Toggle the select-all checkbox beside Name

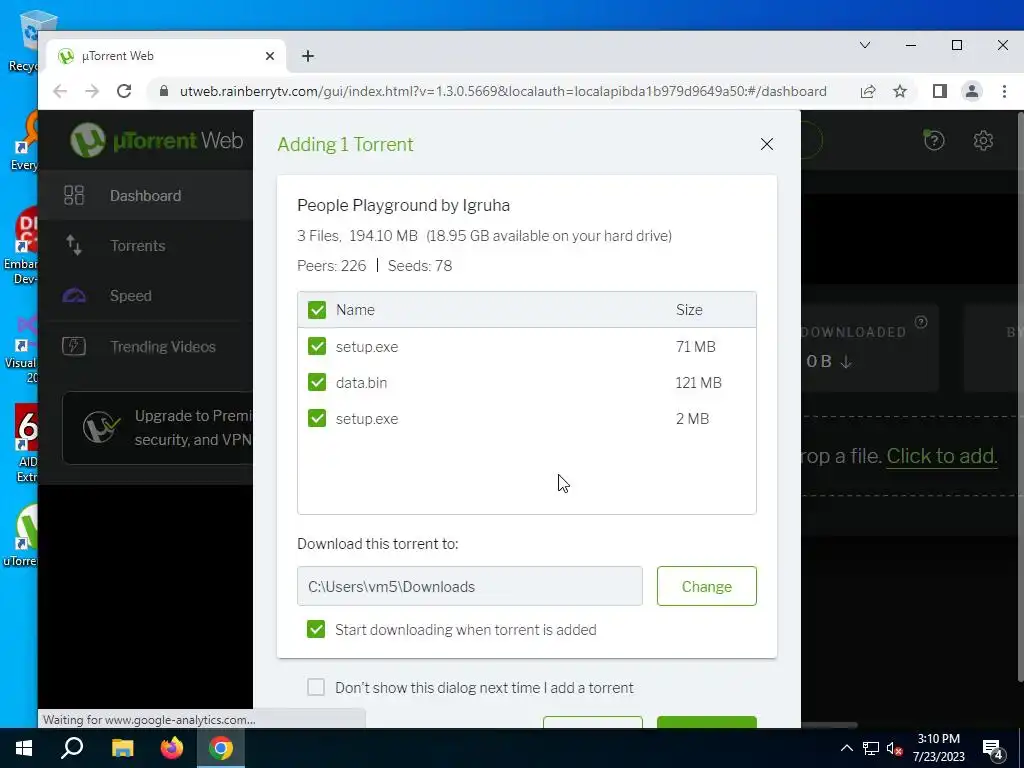[317, 310]
